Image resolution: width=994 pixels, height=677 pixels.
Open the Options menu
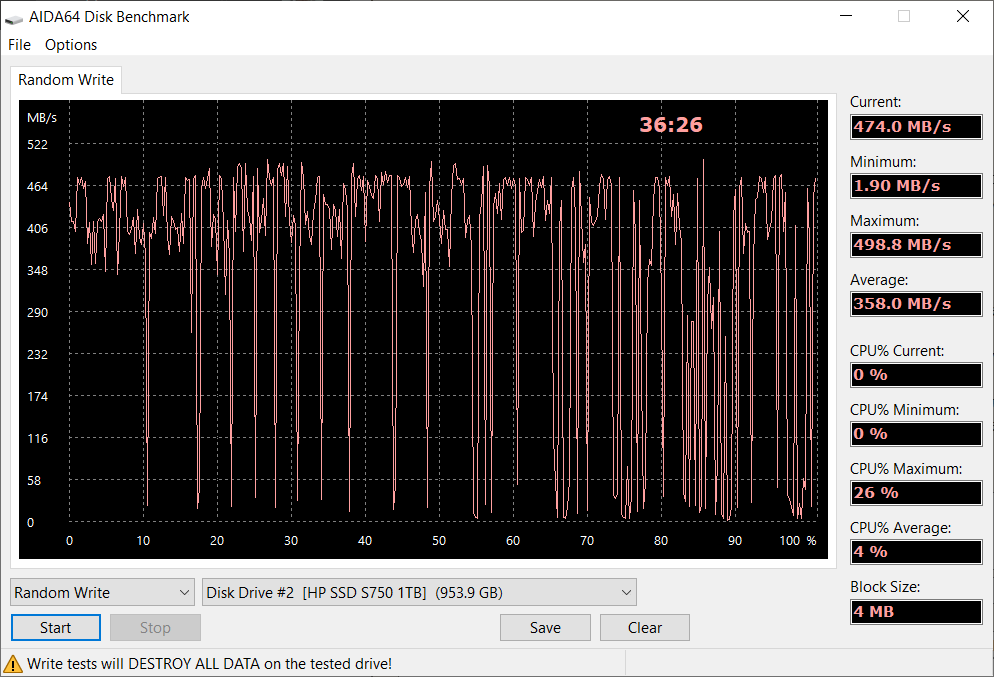pyautogui.click(x=71, y=45)
